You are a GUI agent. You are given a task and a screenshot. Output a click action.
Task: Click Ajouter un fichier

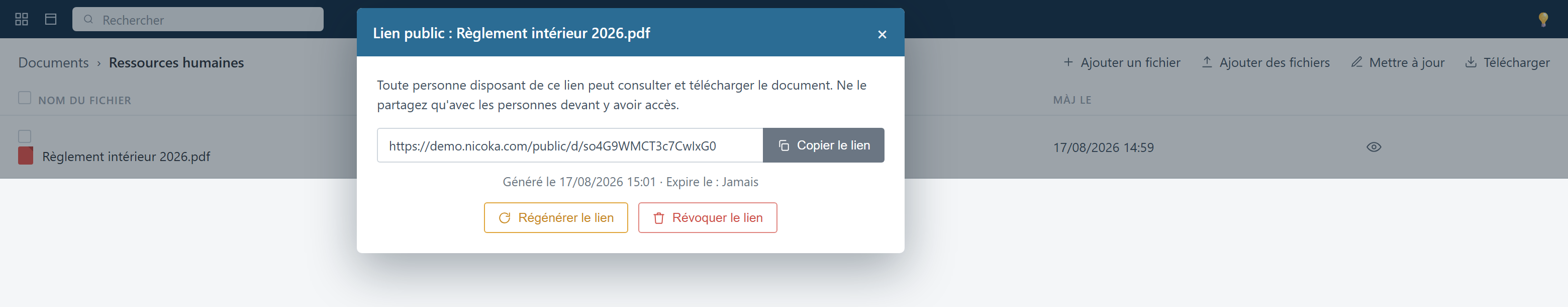click(1122, 63)
